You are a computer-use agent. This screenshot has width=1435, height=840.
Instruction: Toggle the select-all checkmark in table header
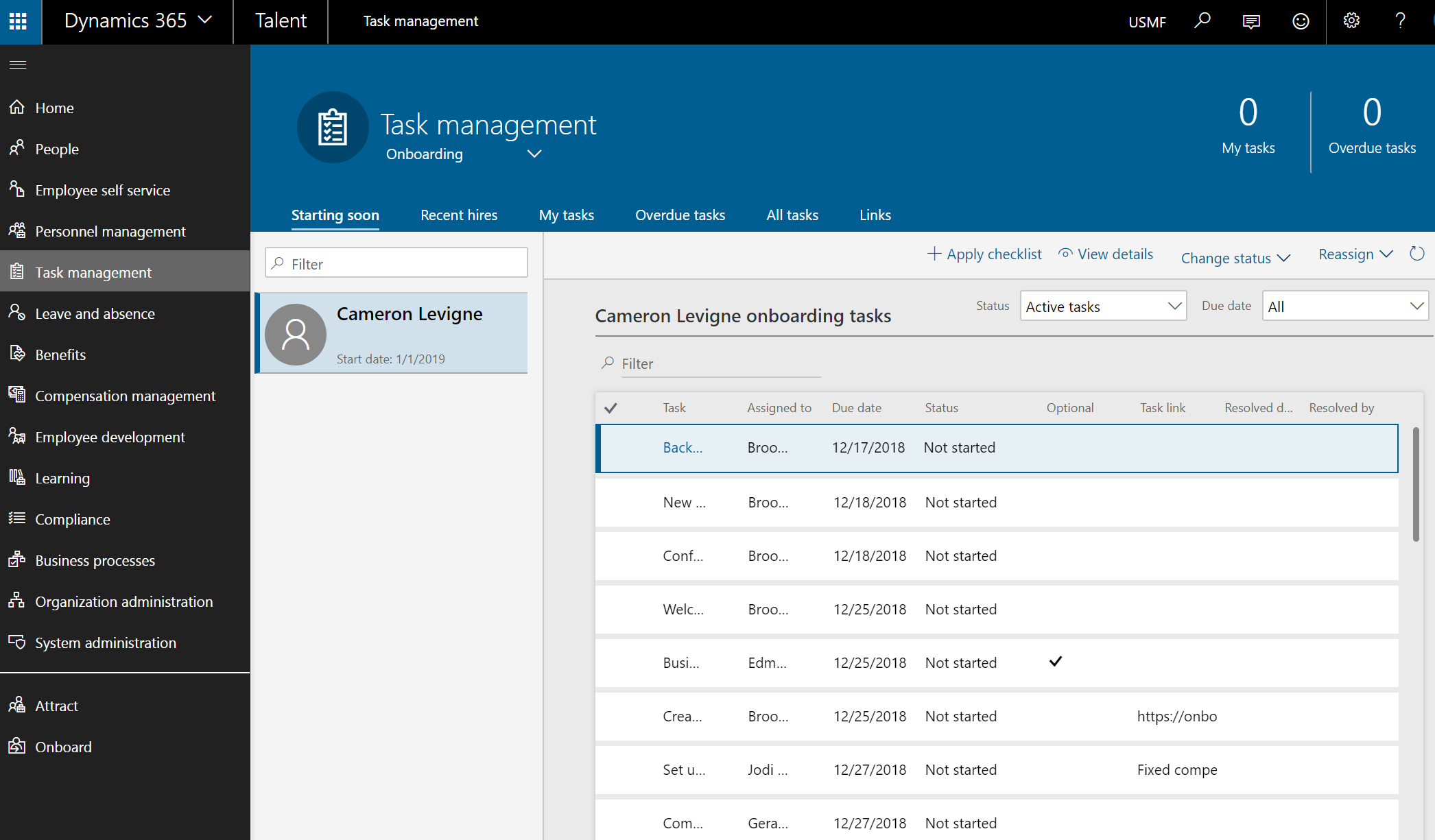tap(610, 408)
